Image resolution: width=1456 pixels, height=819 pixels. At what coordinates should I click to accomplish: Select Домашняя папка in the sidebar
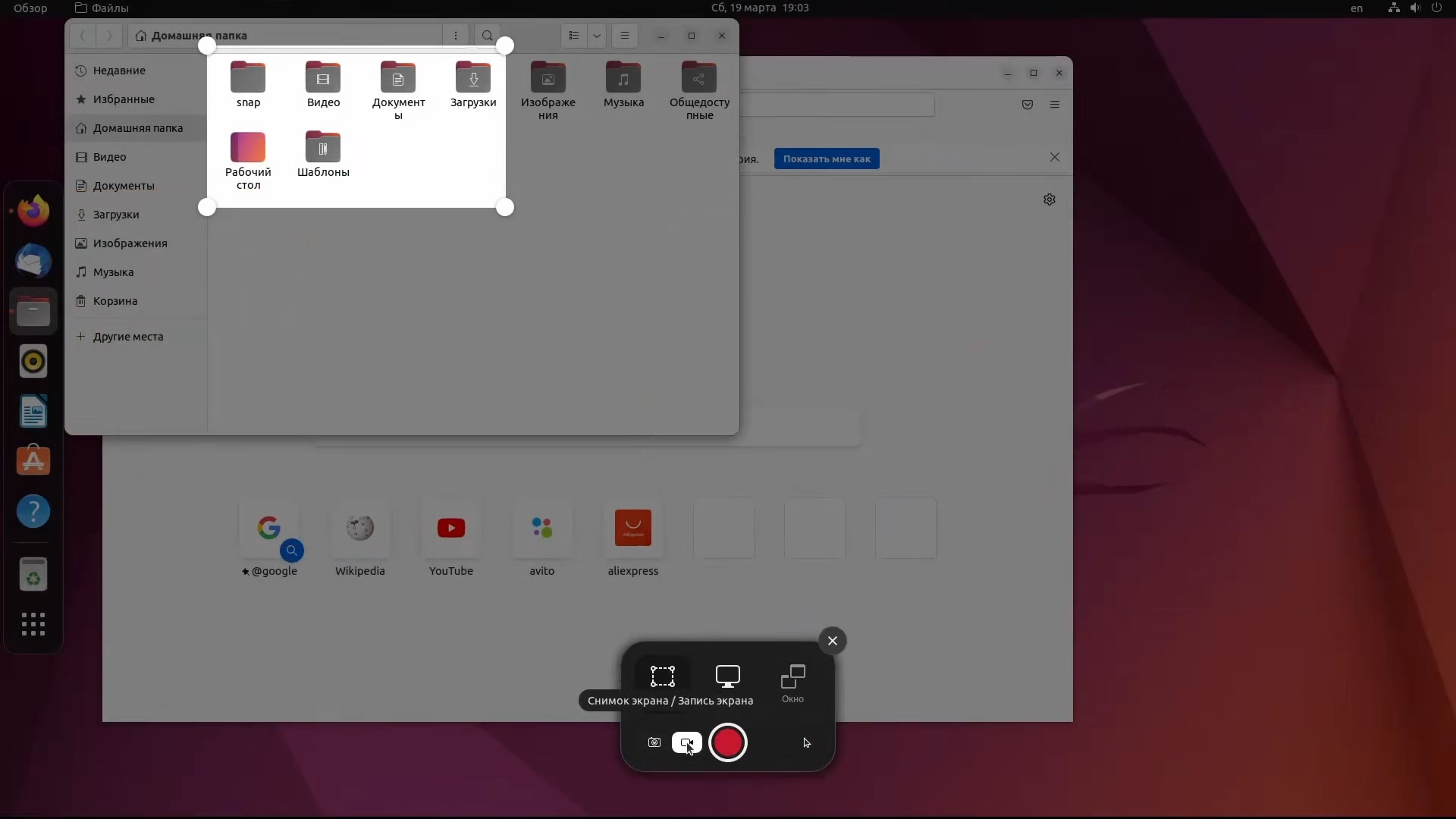pyautogui.click(x=136, y=128)
